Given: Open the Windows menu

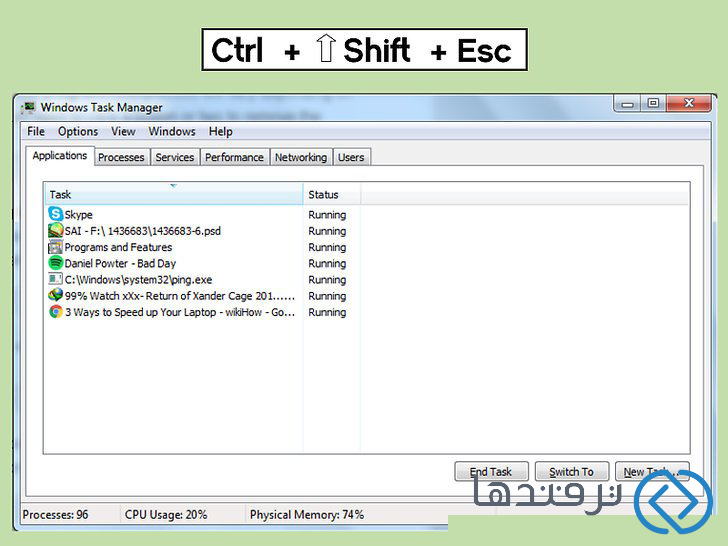Looking at the screenshot, I should [172, 131].
